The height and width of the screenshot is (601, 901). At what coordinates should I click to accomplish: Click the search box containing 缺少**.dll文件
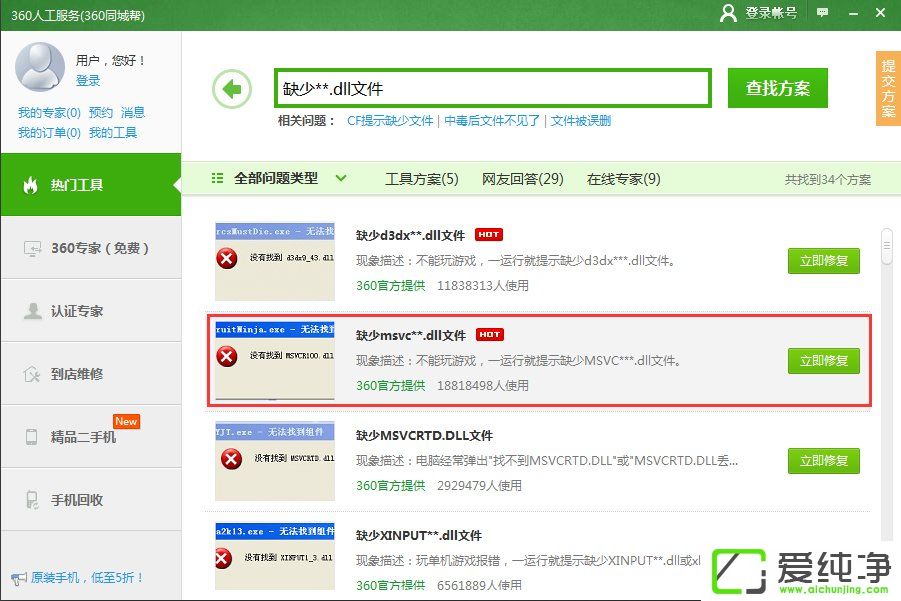492,89
